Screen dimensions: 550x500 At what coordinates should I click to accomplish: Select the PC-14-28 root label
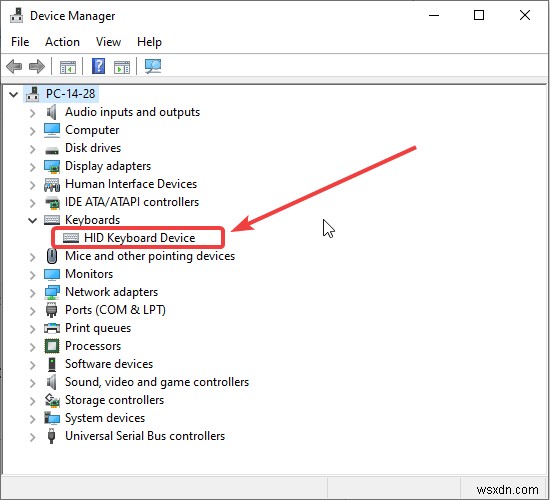pyautogui.click(x=71, y=94)
